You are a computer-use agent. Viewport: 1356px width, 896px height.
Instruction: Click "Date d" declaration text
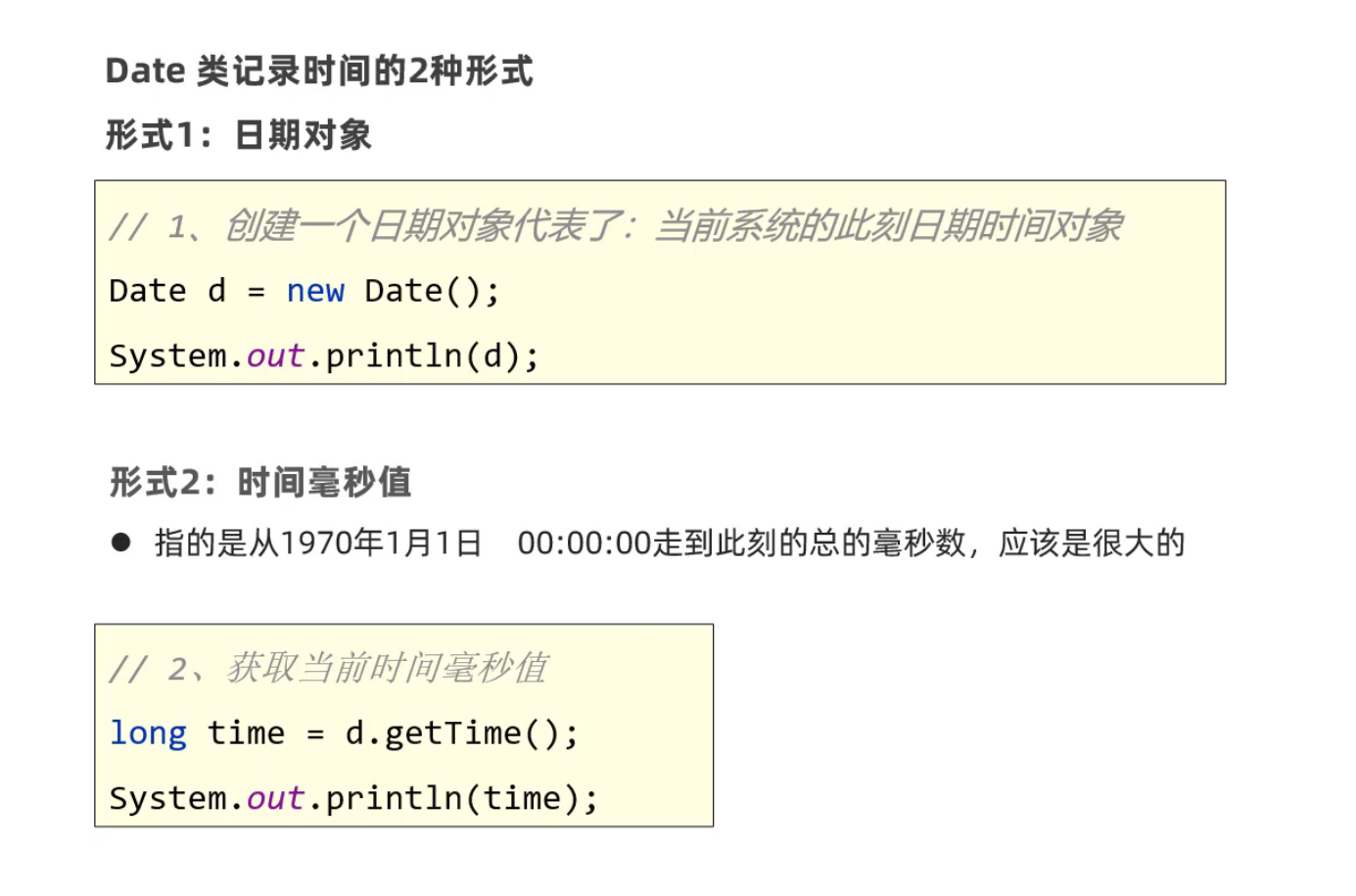(x=167, y=291)
